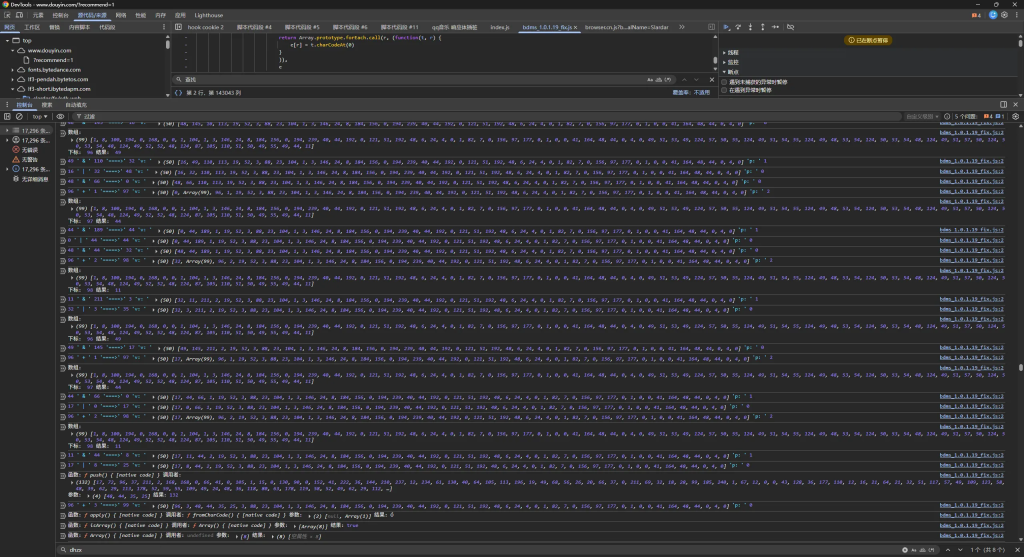Toggle match case in search bar

(x=651, y=78)
